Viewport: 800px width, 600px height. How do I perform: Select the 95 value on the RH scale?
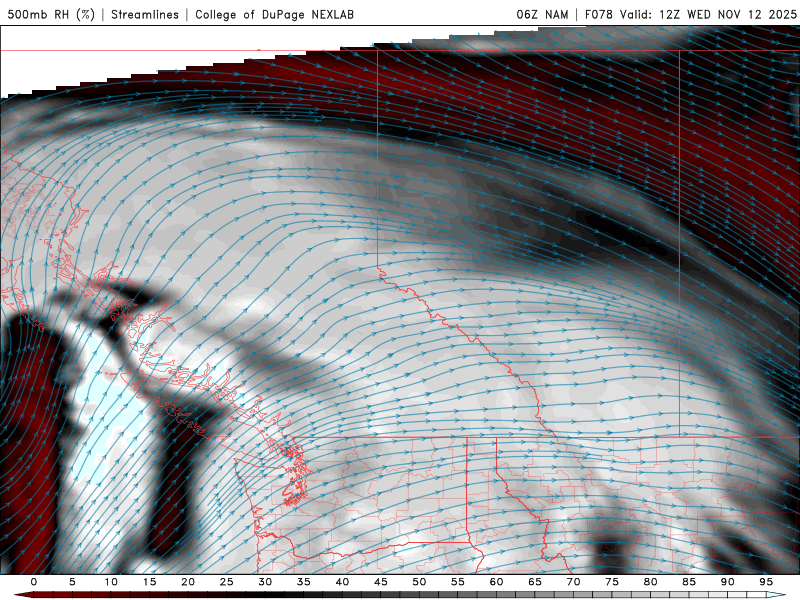[x=766, y=582]
